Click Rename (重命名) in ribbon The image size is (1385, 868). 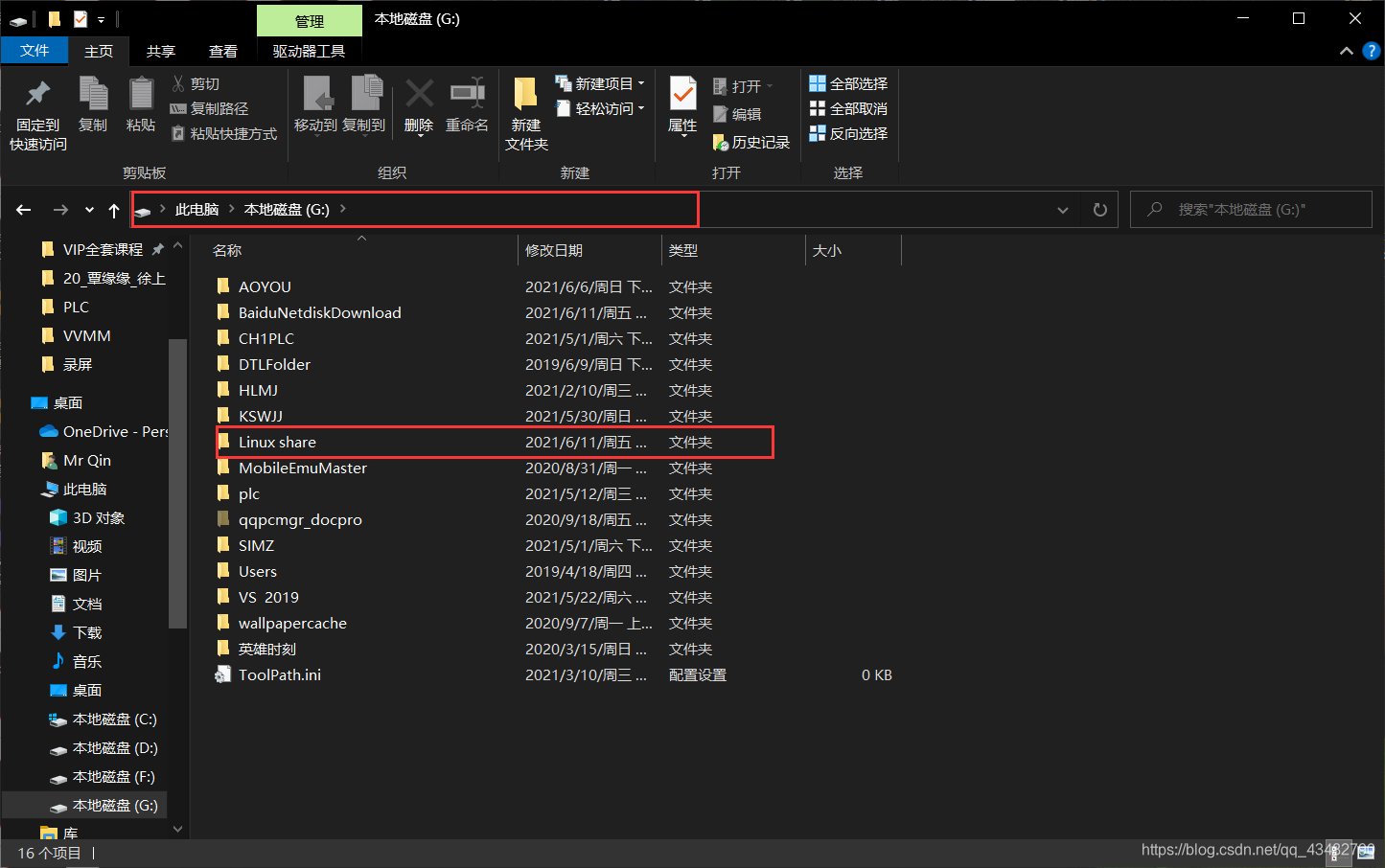(x=467, y=105)
